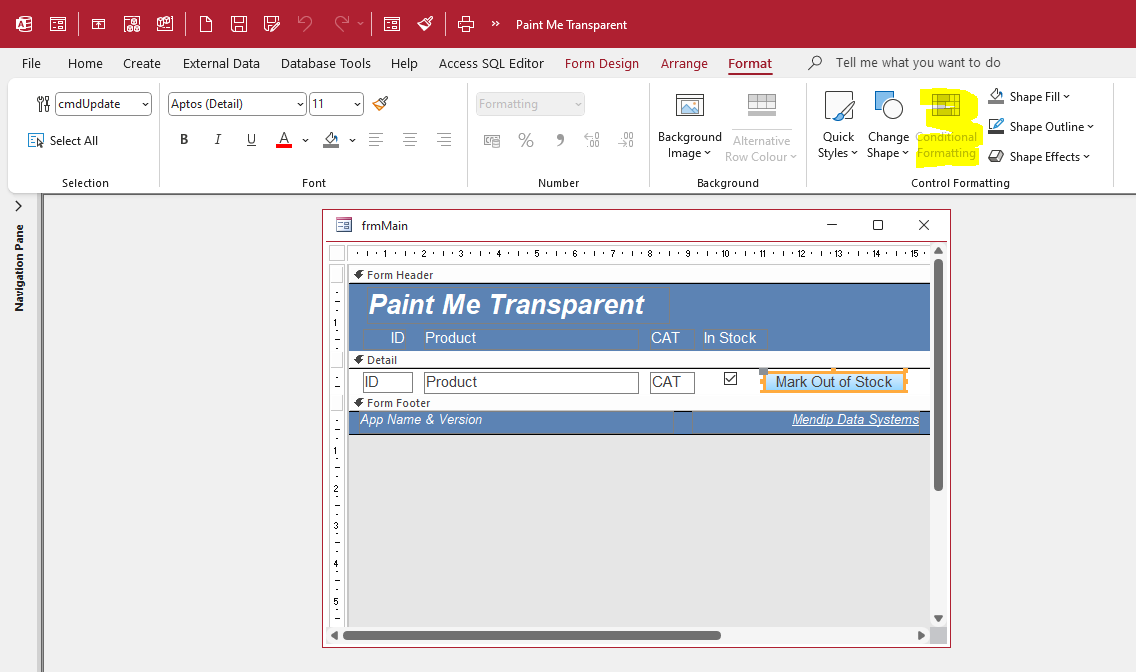
Task: Tick the In Stock checkbox in Detail
Action: (730, 379)
